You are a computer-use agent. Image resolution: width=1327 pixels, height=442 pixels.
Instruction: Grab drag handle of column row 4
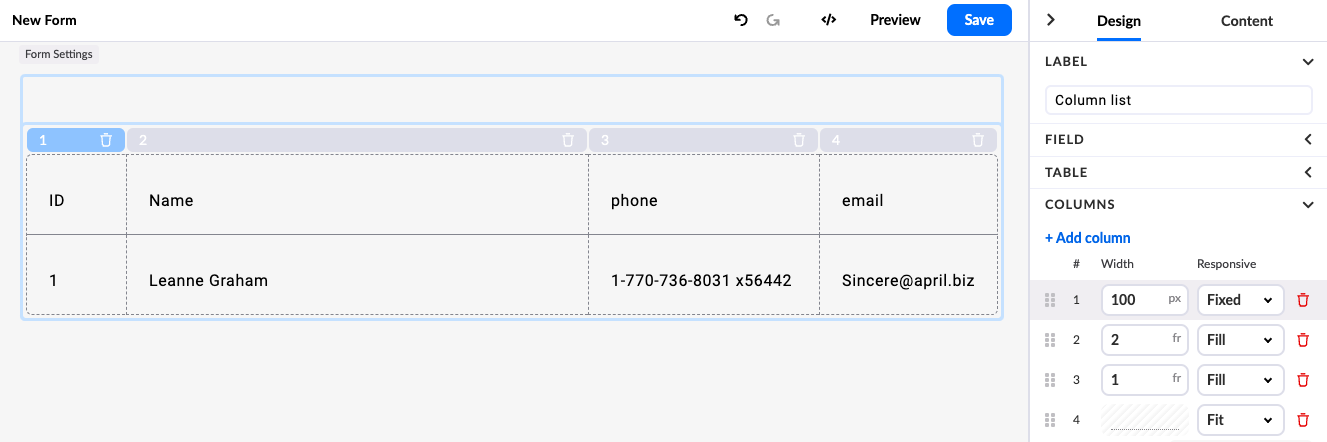(x=1050, y=420)
